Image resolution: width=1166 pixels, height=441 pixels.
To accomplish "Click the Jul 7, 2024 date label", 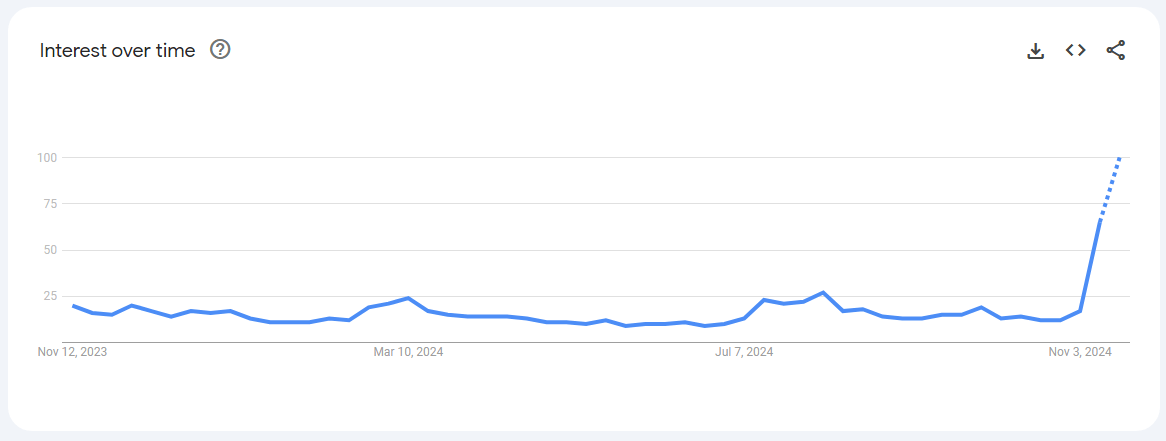I will click(x=744, y=352).
